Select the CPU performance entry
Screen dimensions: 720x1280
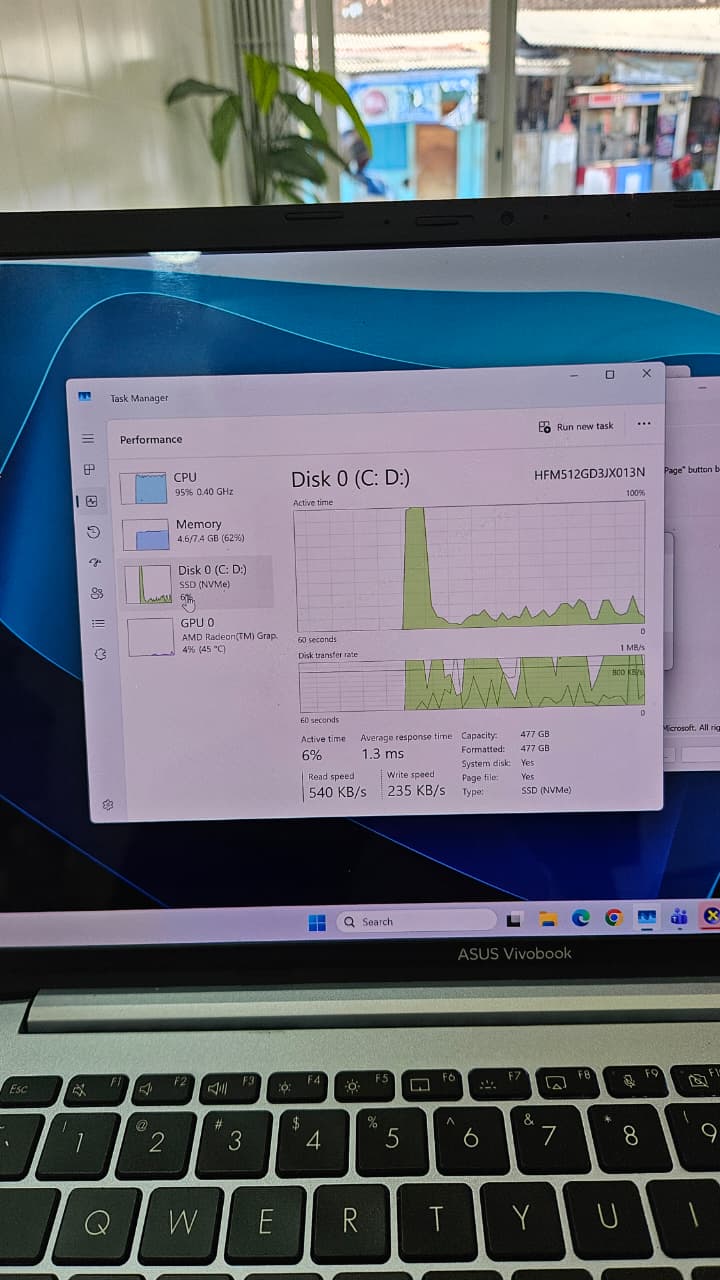point(194,486)
